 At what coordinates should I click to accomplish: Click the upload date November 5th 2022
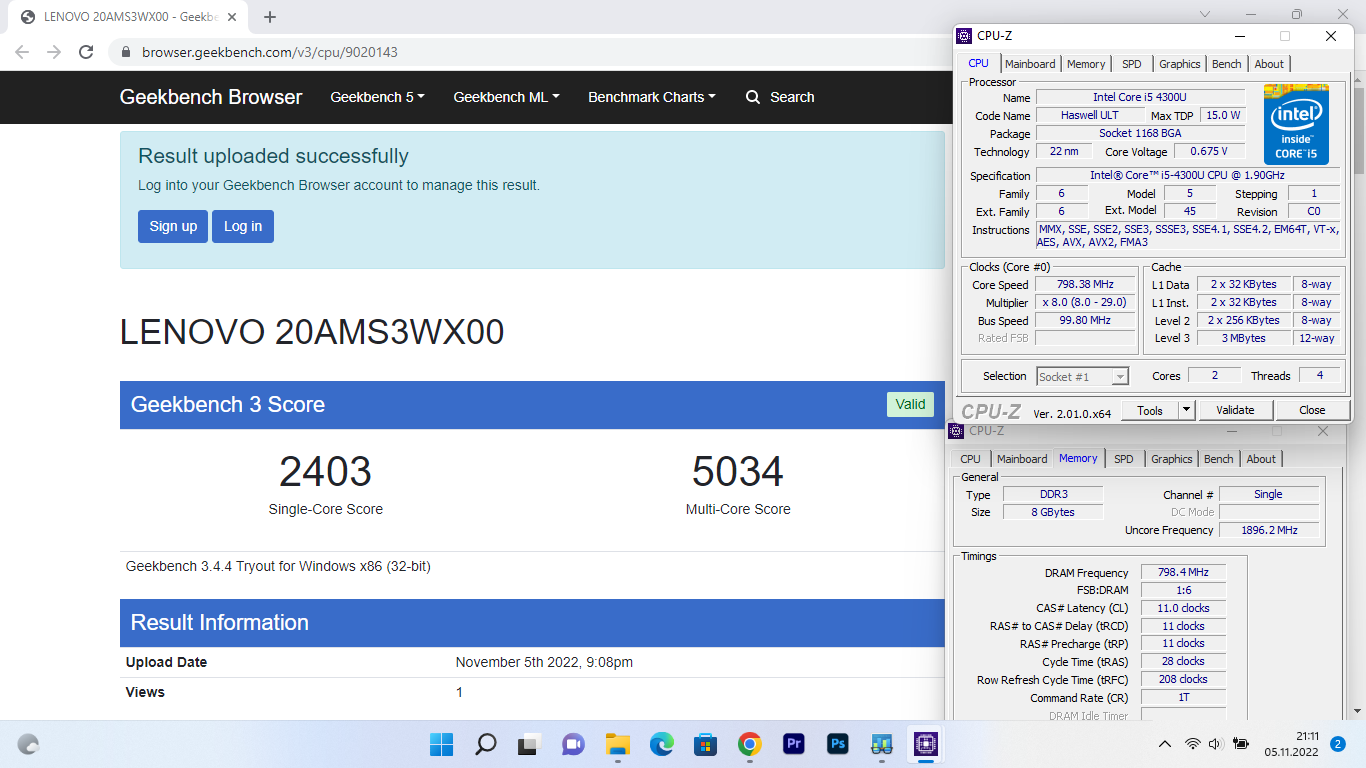coord(544,662)
